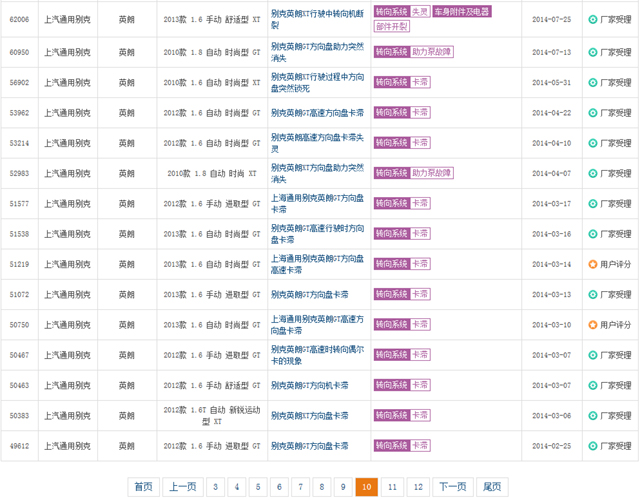Click orange 用户评分 icon in row 51219
640x500 pixels.
click(593, 264)
